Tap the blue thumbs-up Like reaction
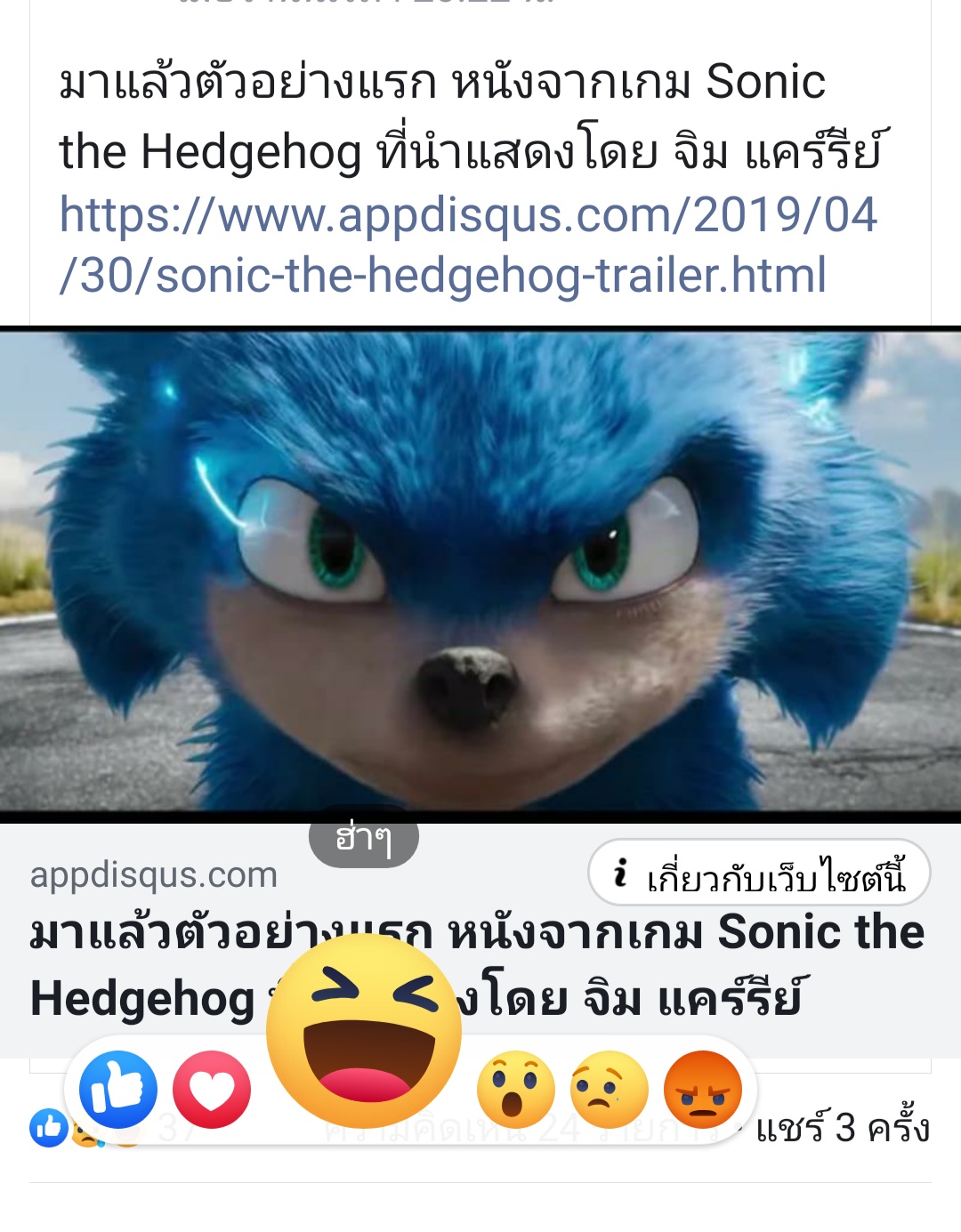 click(x=118, y=1090)
